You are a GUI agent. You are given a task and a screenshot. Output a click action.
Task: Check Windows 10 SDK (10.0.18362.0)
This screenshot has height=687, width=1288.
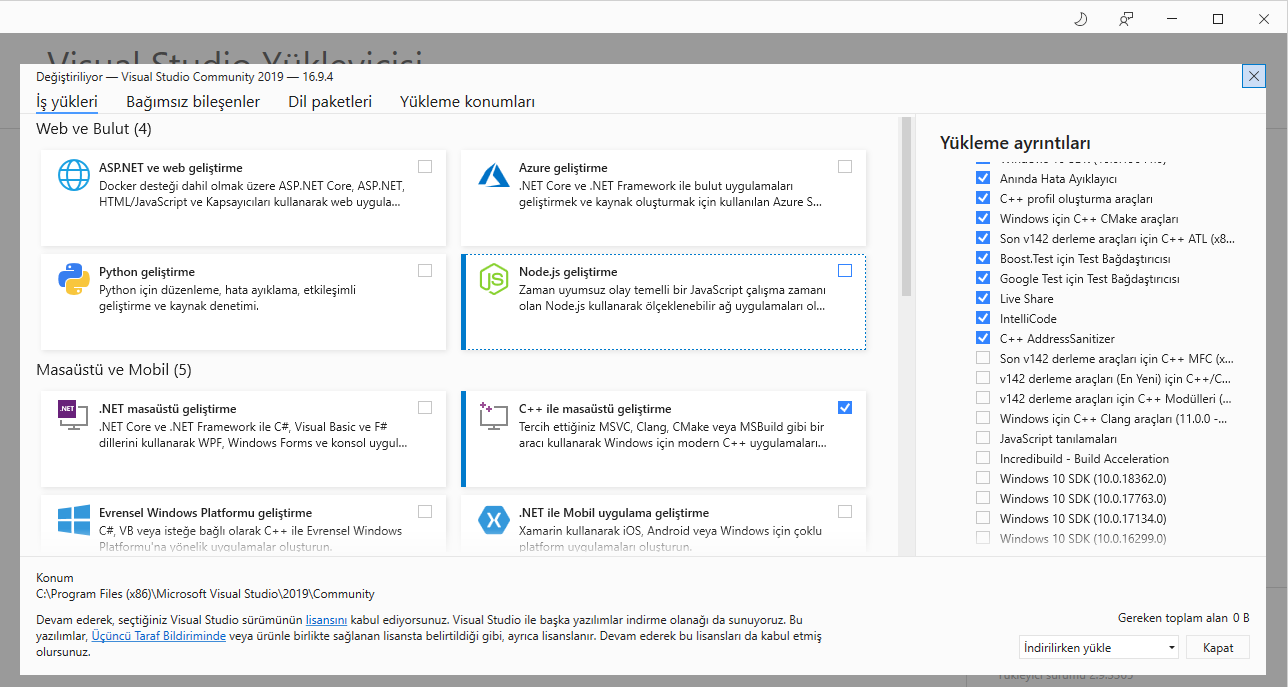pos(982,478)
